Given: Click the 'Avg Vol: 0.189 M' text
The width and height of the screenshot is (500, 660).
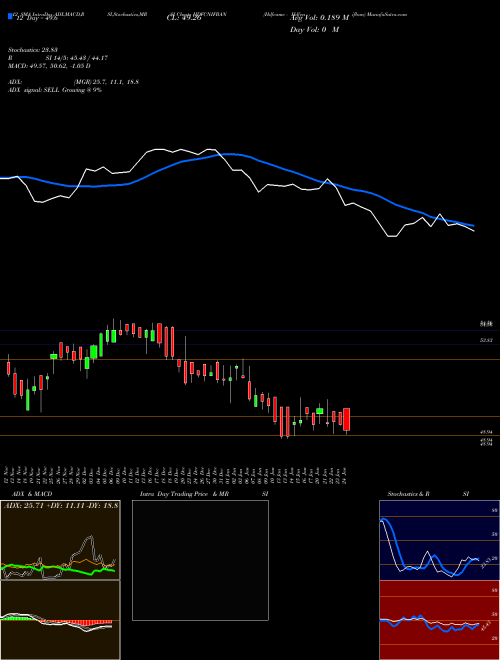Looking at the screenshot, I should pyautogui.click(x=319, y=18).
